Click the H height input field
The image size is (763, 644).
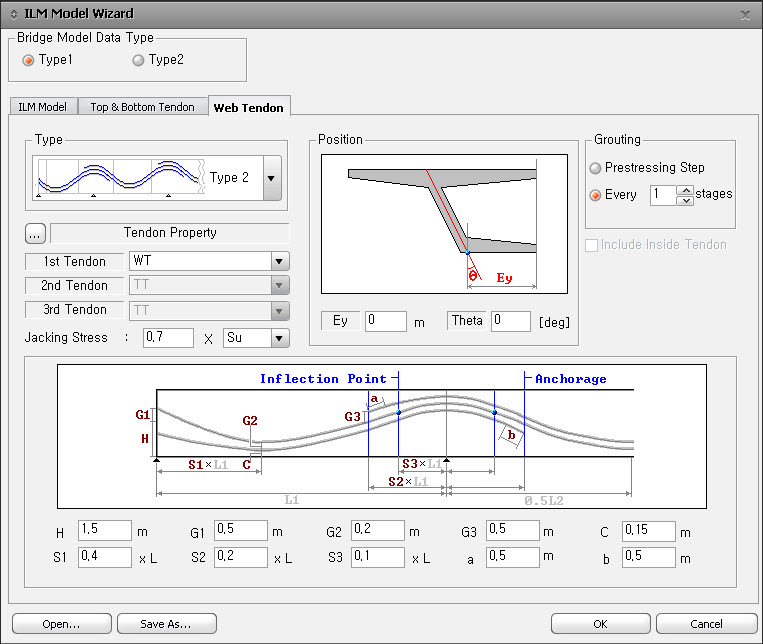pyautogui.click(x=104, y=531)
